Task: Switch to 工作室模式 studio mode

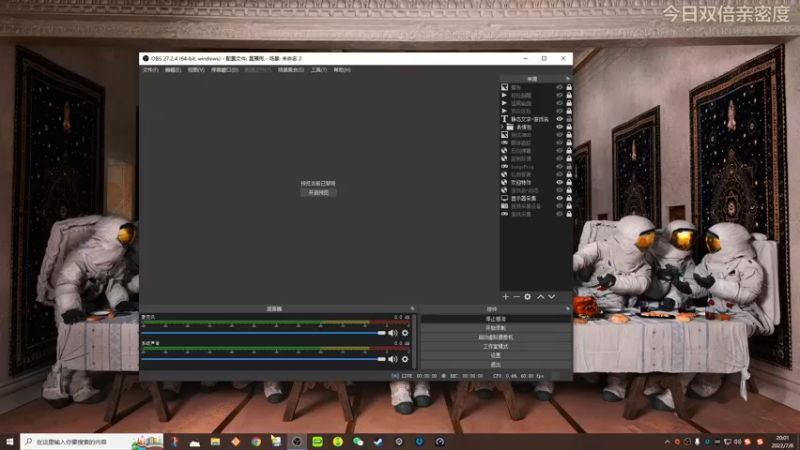Action: 495,346
